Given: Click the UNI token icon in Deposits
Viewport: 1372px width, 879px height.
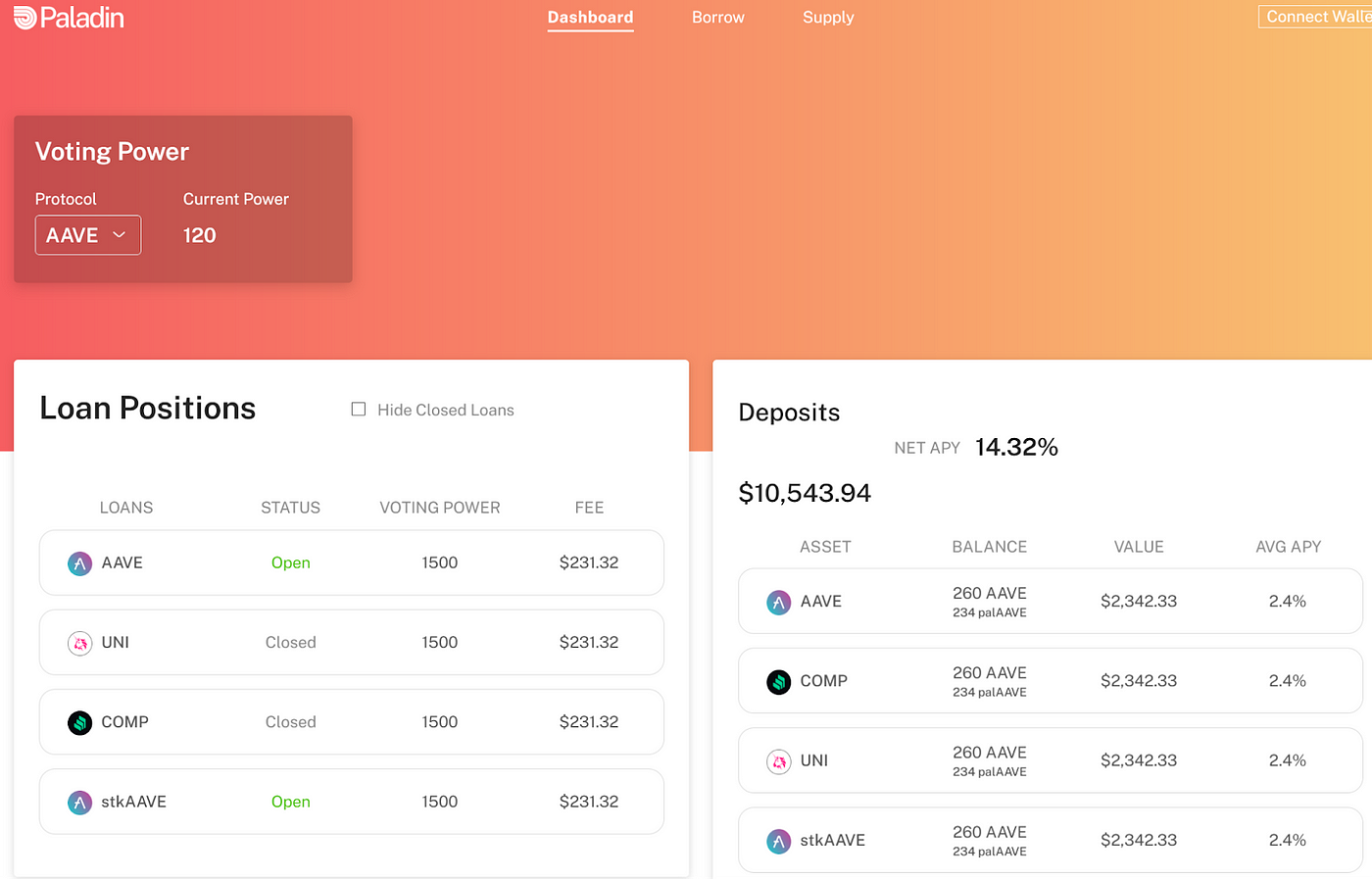Looking at the screenshot, I should (x=778, y=761).
